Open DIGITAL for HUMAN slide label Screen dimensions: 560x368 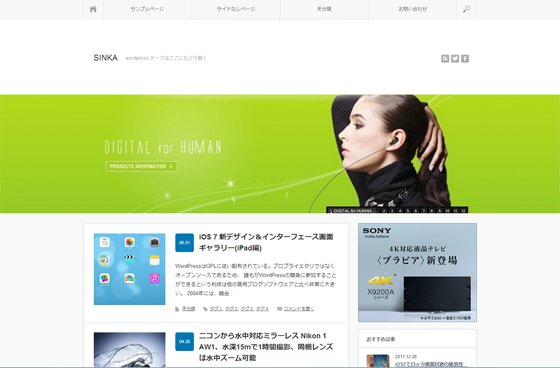tap(352, 210)
